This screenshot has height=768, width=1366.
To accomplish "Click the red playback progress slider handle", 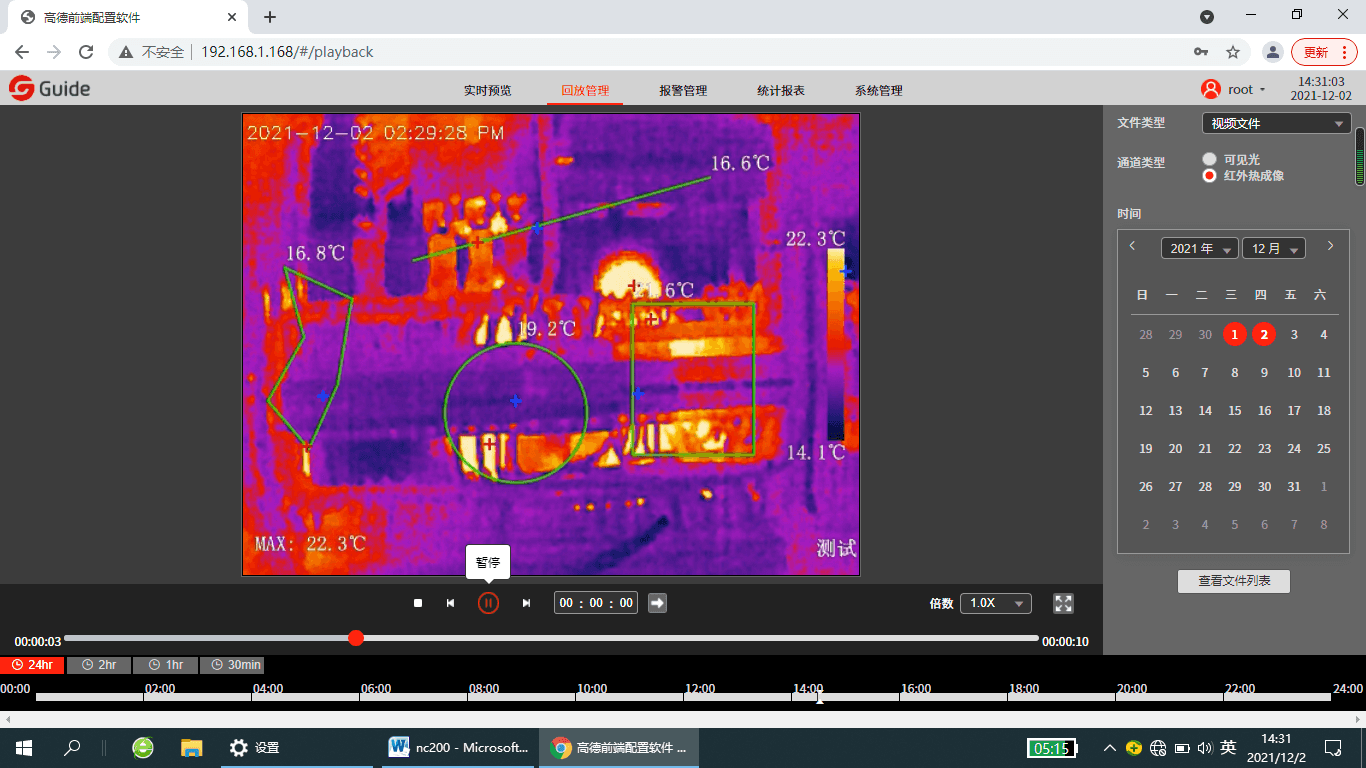I will click(x=356, y=638).
